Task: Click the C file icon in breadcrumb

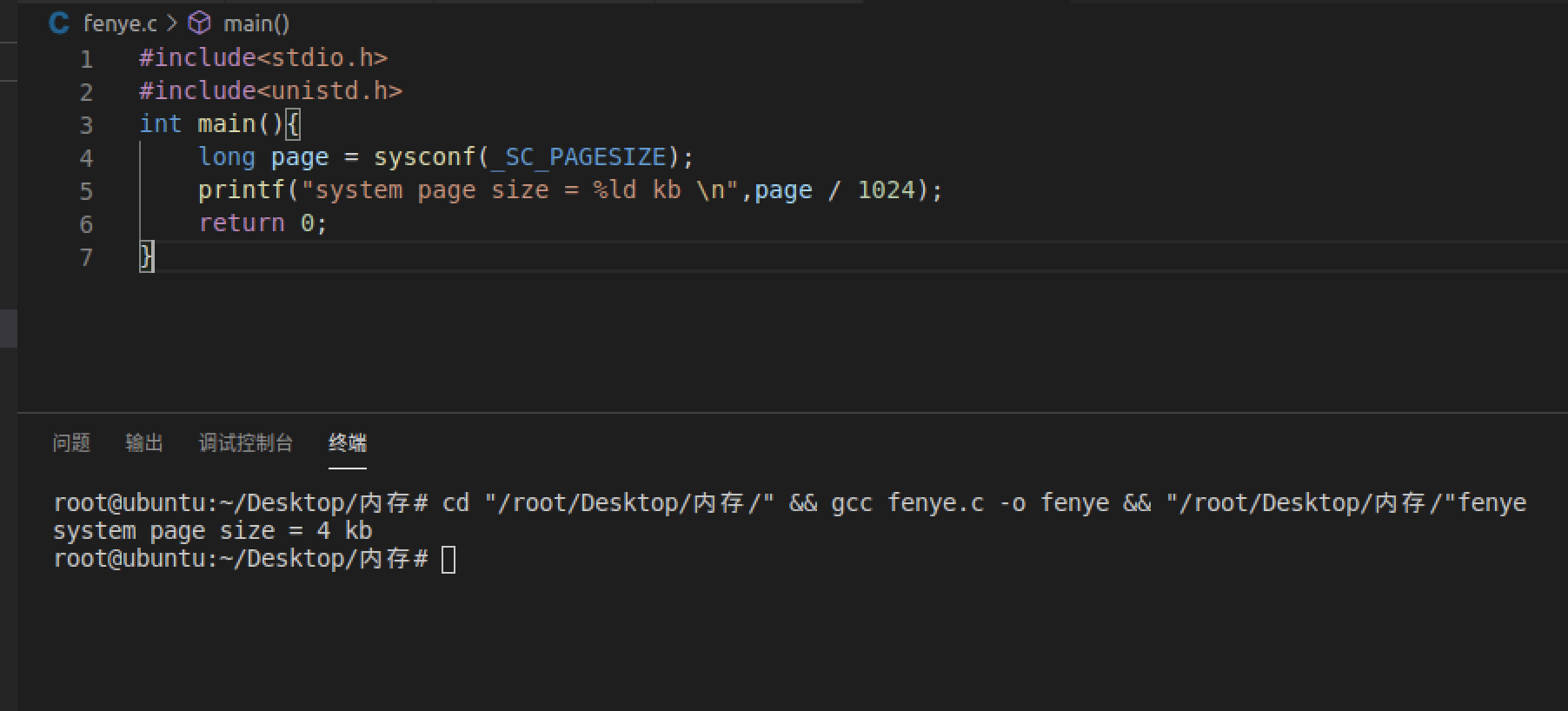Action: tap(58, 23)
